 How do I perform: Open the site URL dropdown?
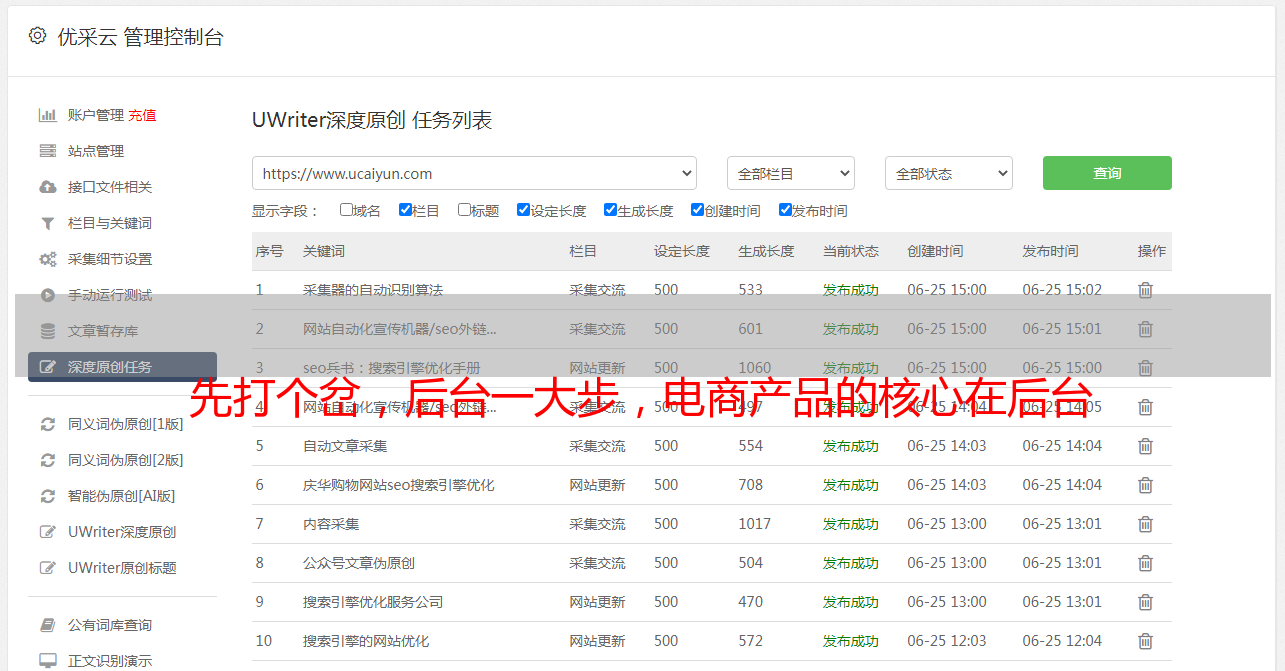pyautogui.click(x=474, y=173)
